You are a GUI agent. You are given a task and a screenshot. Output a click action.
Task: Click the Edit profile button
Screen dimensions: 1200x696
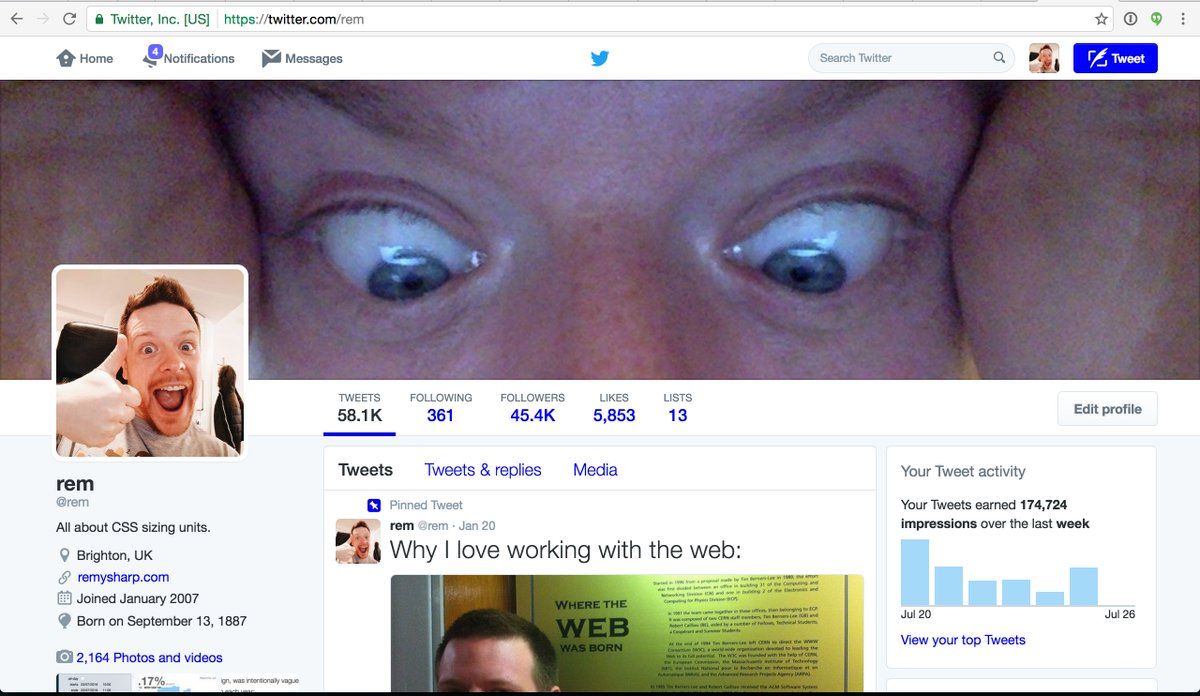(1107, 409)
